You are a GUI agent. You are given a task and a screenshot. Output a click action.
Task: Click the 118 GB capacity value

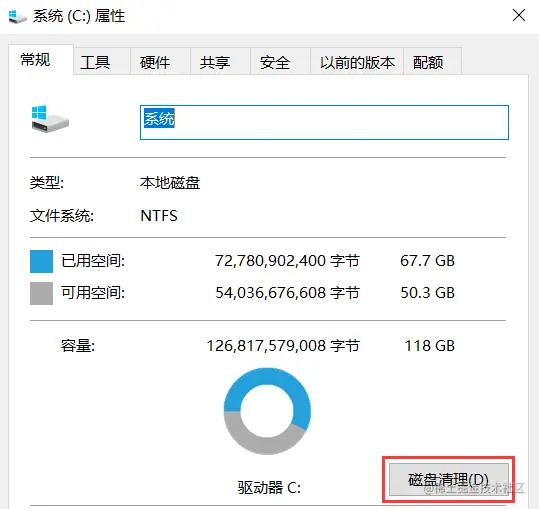(x=430, y=346)
